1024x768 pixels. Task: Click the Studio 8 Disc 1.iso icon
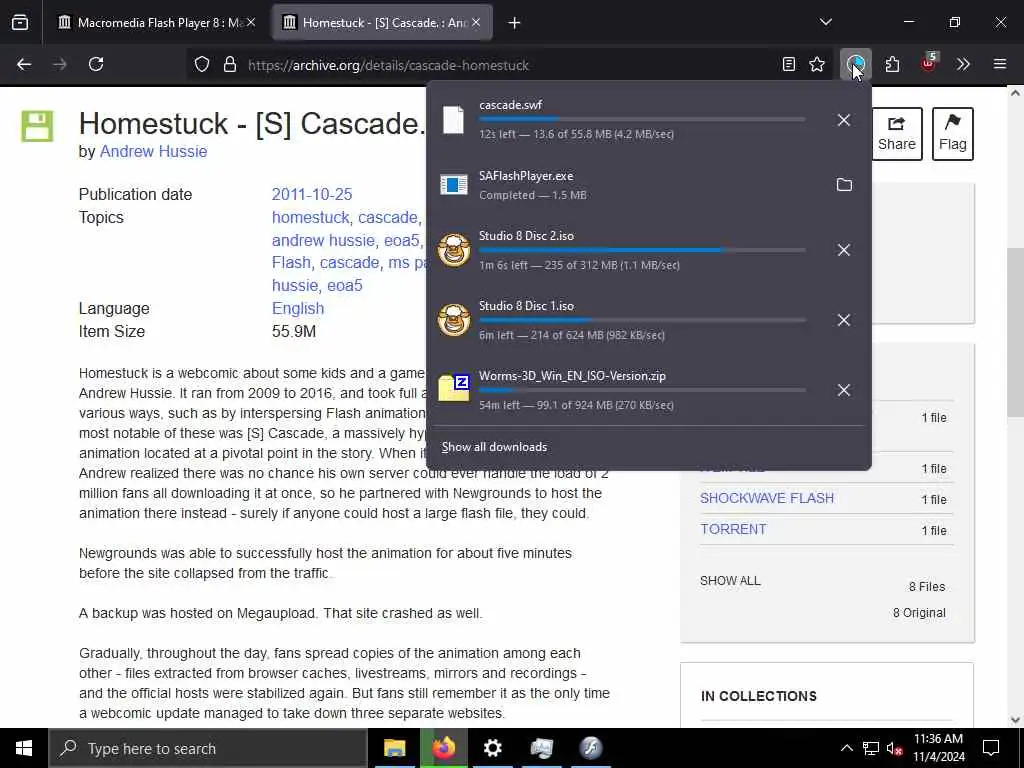click(454, 319)
